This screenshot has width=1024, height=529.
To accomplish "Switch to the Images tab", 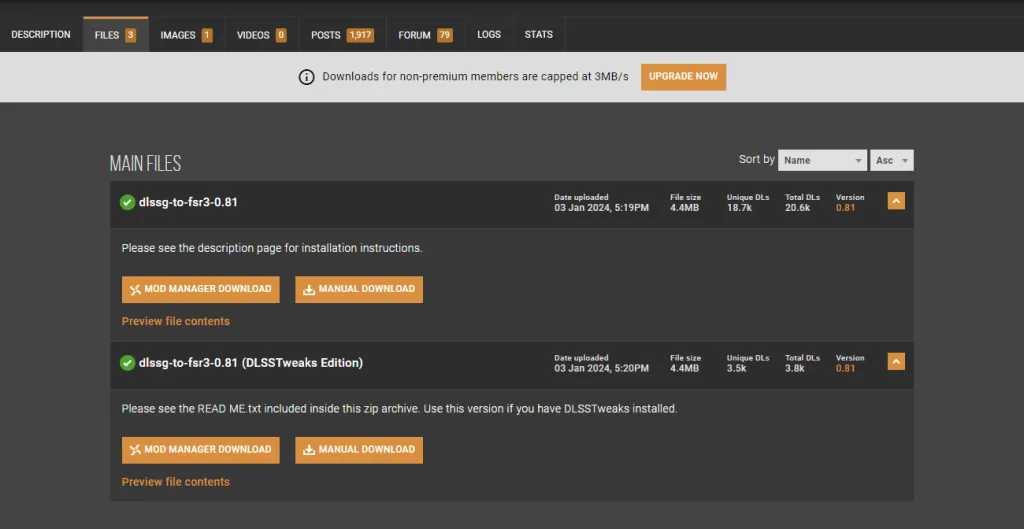I will tap(186, 35).
